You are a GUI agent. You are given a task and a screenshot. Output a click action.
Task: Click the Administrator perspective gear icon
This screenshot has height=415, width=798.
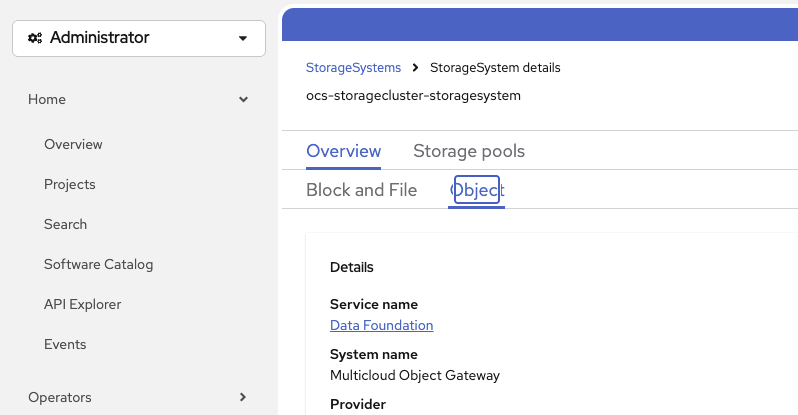(x=35, y=38)
